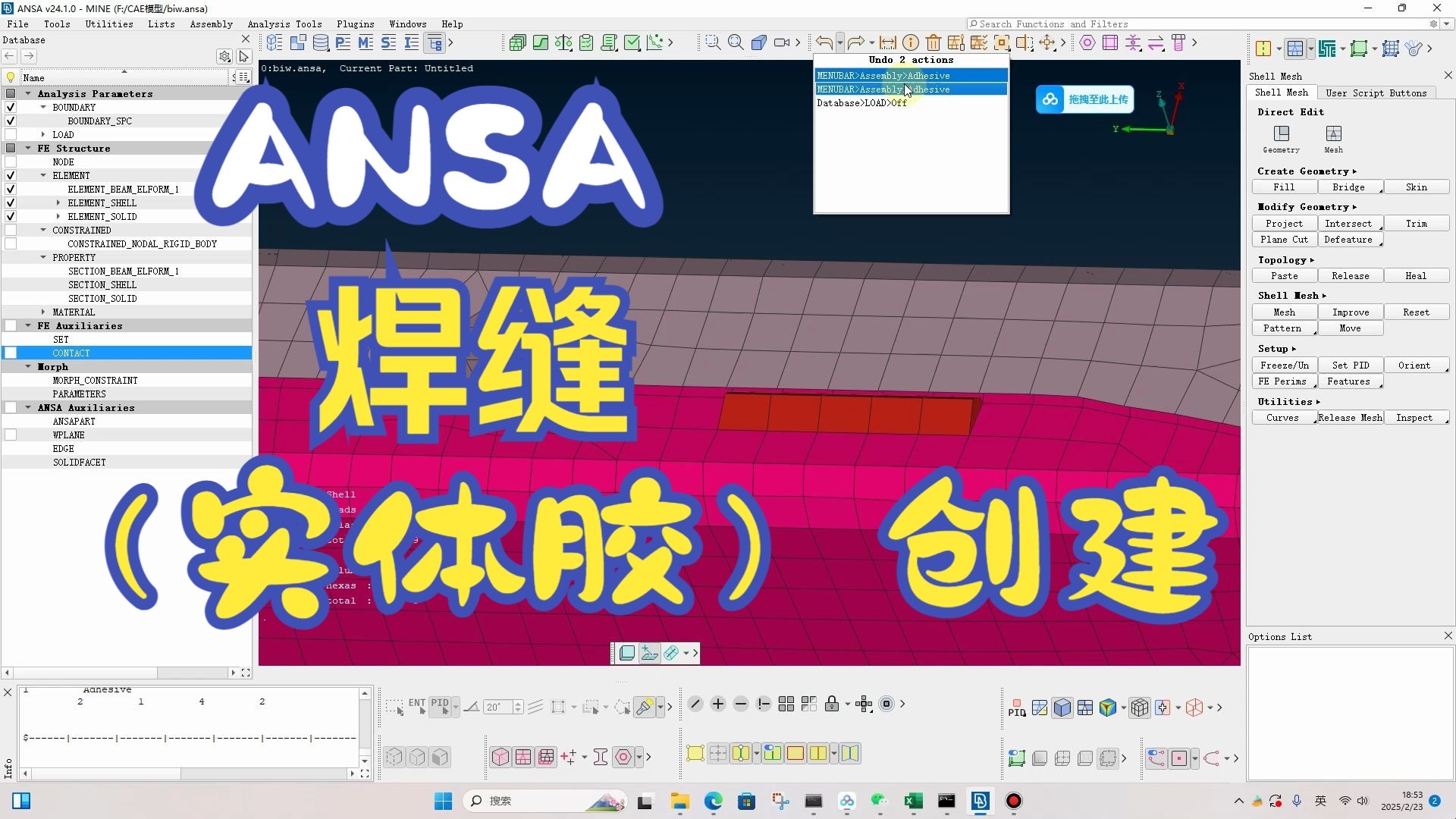
Task: Expand the LOAD tree node
Action: pyautogui.click(x=43, y=135)
